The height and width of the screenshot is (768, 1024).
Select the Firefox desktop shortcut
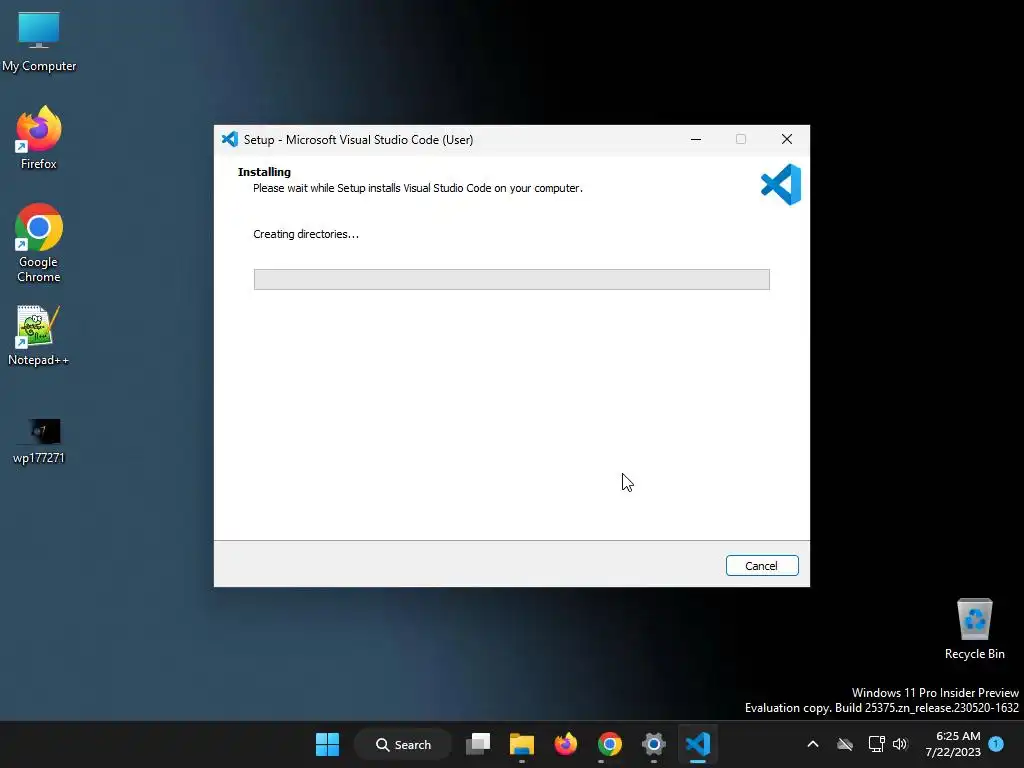pos(39,138)
